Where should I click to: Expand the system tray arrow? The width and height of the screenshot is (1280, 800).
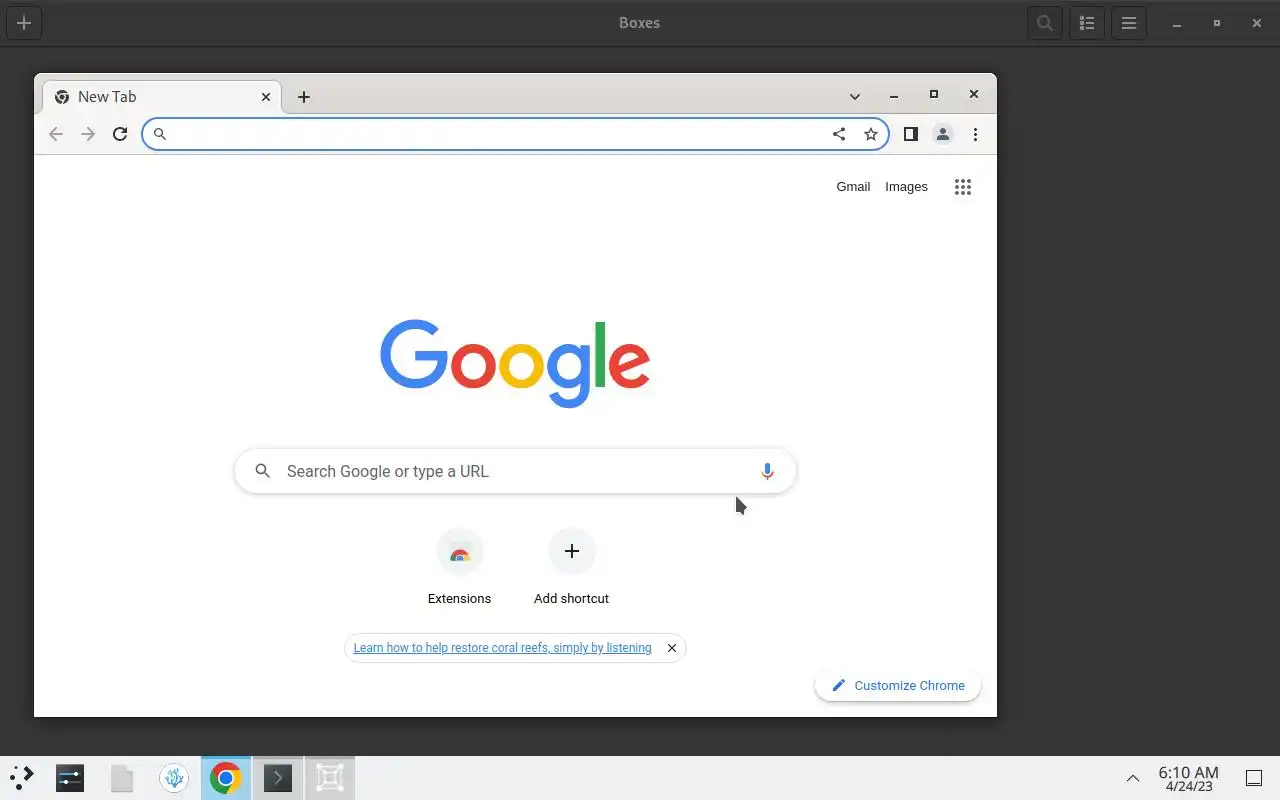[x=1133, y=778]
